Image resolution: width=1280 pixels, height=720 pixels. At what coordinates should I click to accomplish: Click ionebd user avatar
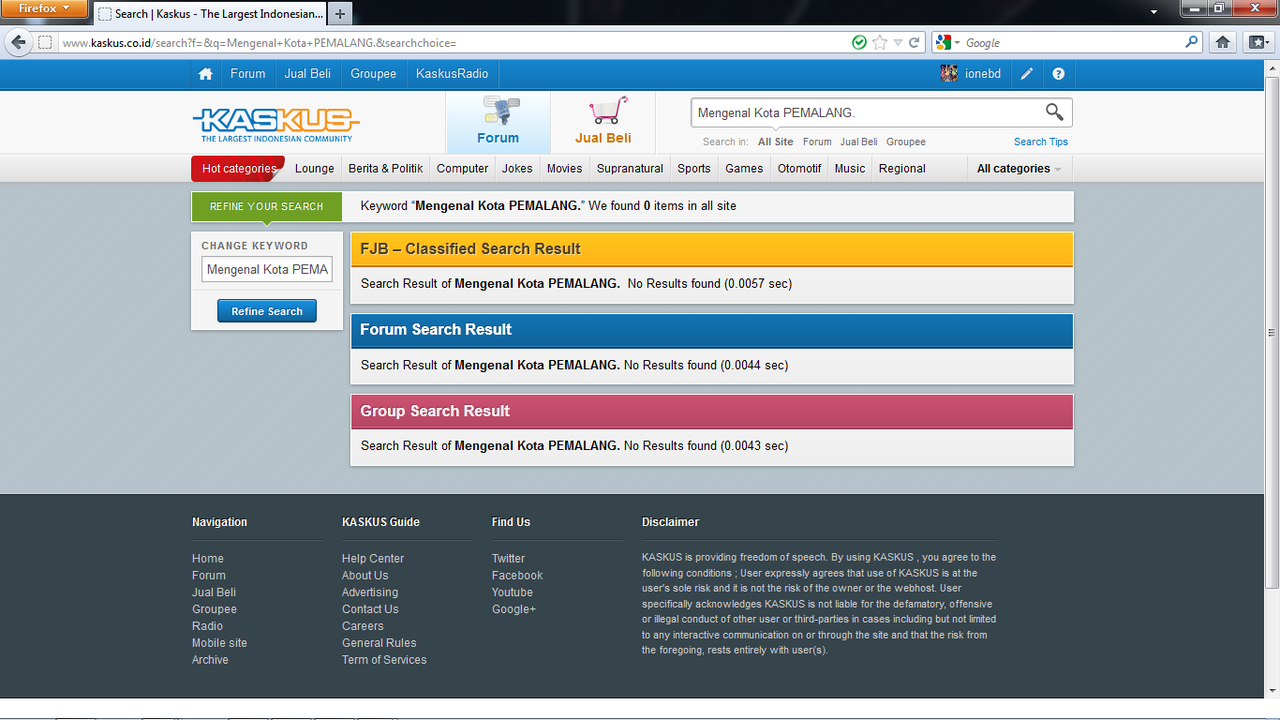949,73
